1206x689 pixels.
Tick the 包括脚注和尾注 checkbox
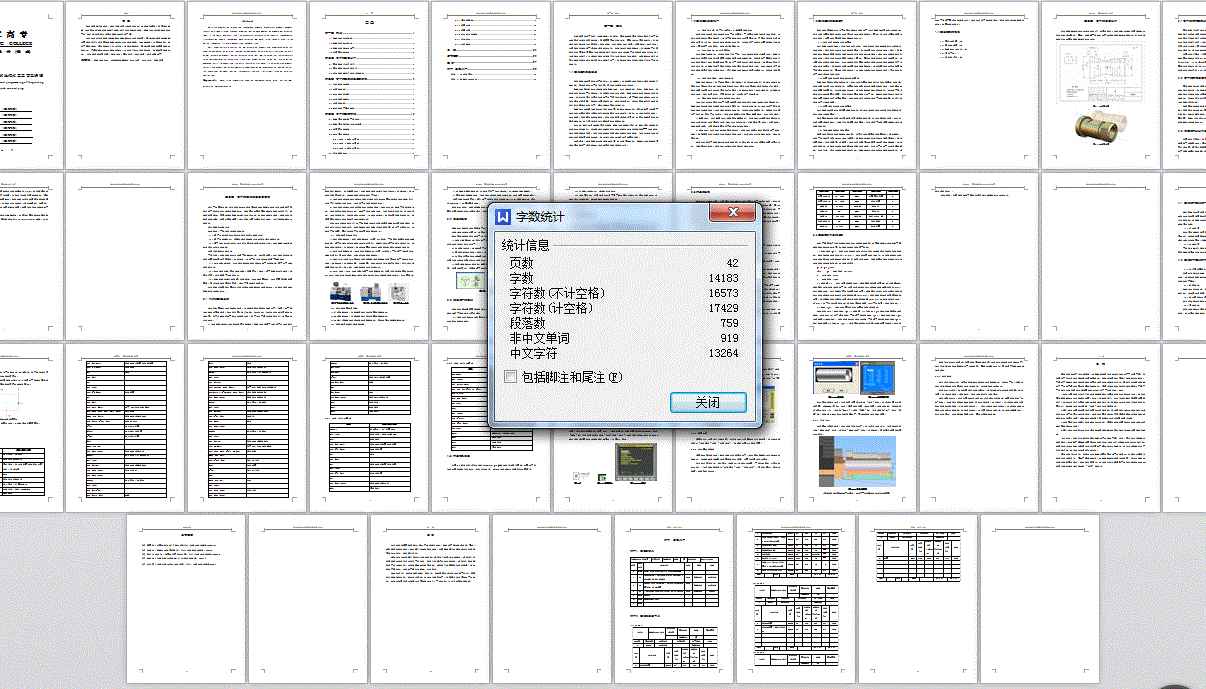coord(511,377)
